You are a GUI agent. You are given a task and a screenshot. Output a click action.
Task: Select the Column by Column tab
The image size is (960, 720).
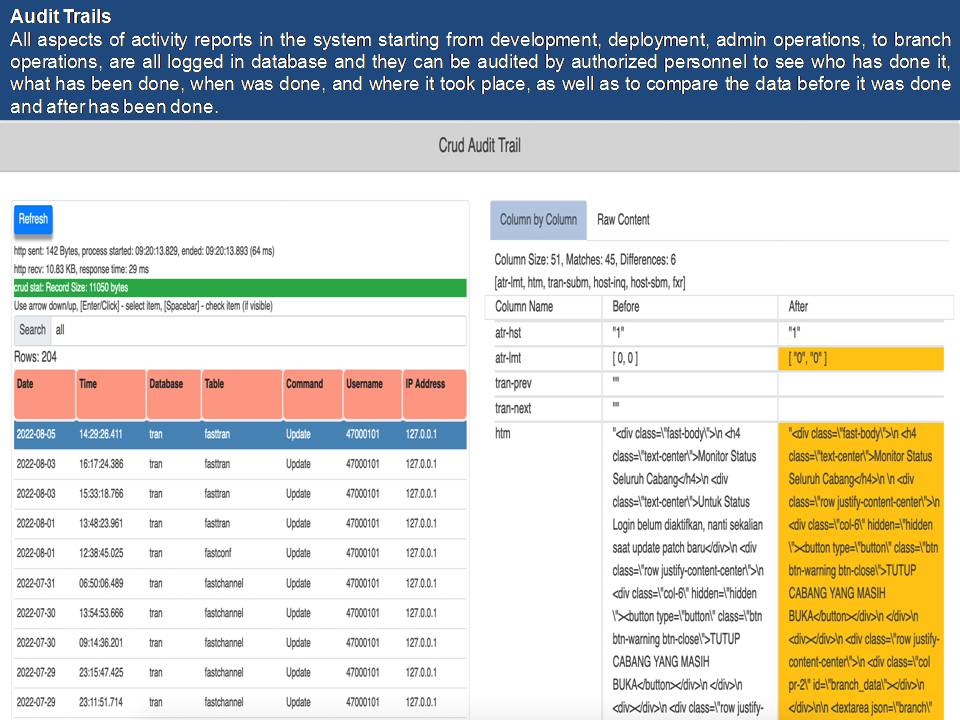[538, 220]
